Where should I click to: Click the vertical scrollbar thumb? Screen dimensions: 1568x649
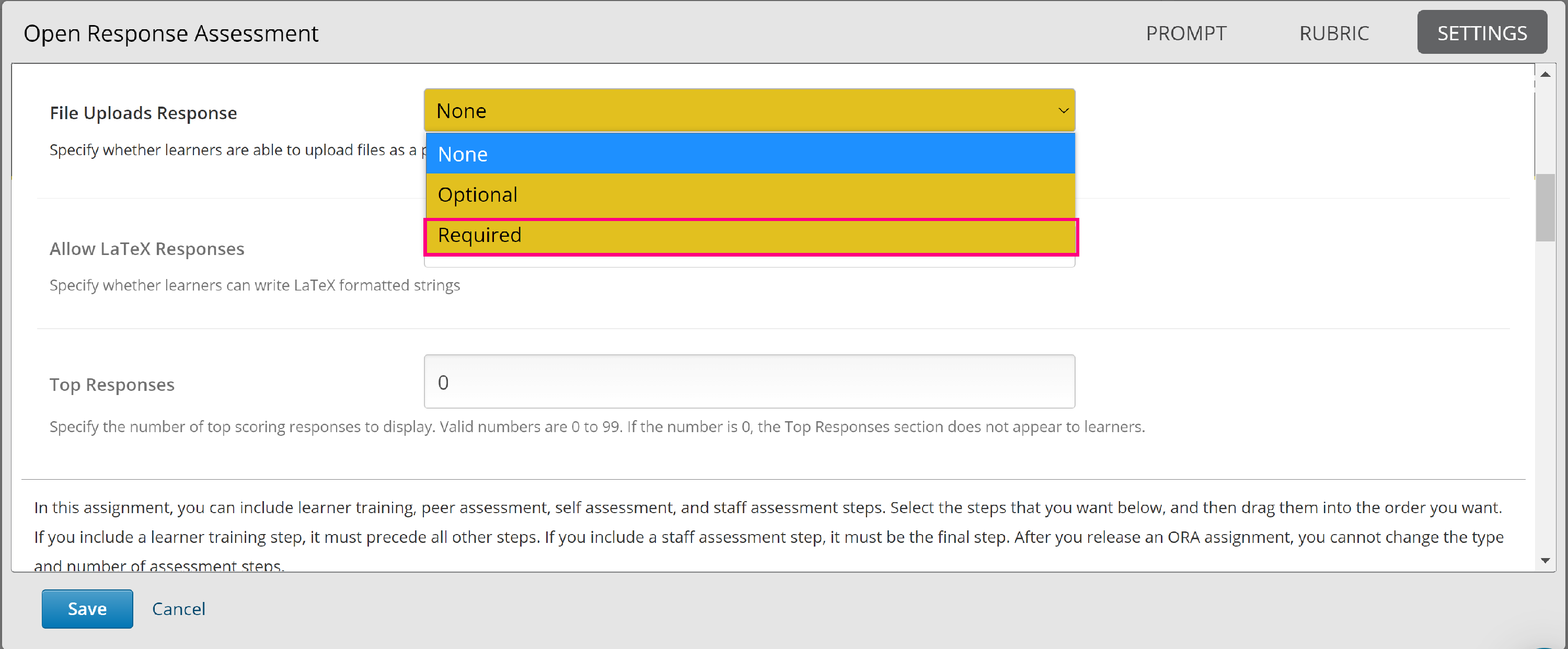(1545, 207)
